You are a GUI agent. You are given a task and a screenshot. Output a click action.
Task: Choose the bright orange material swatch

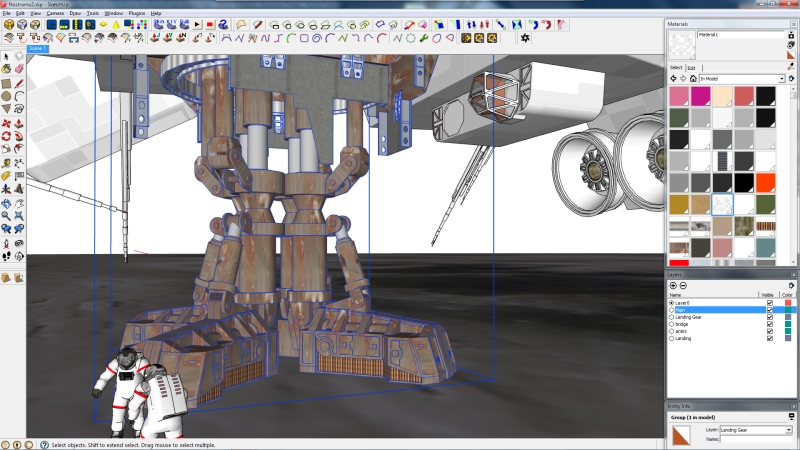(765, 182)
